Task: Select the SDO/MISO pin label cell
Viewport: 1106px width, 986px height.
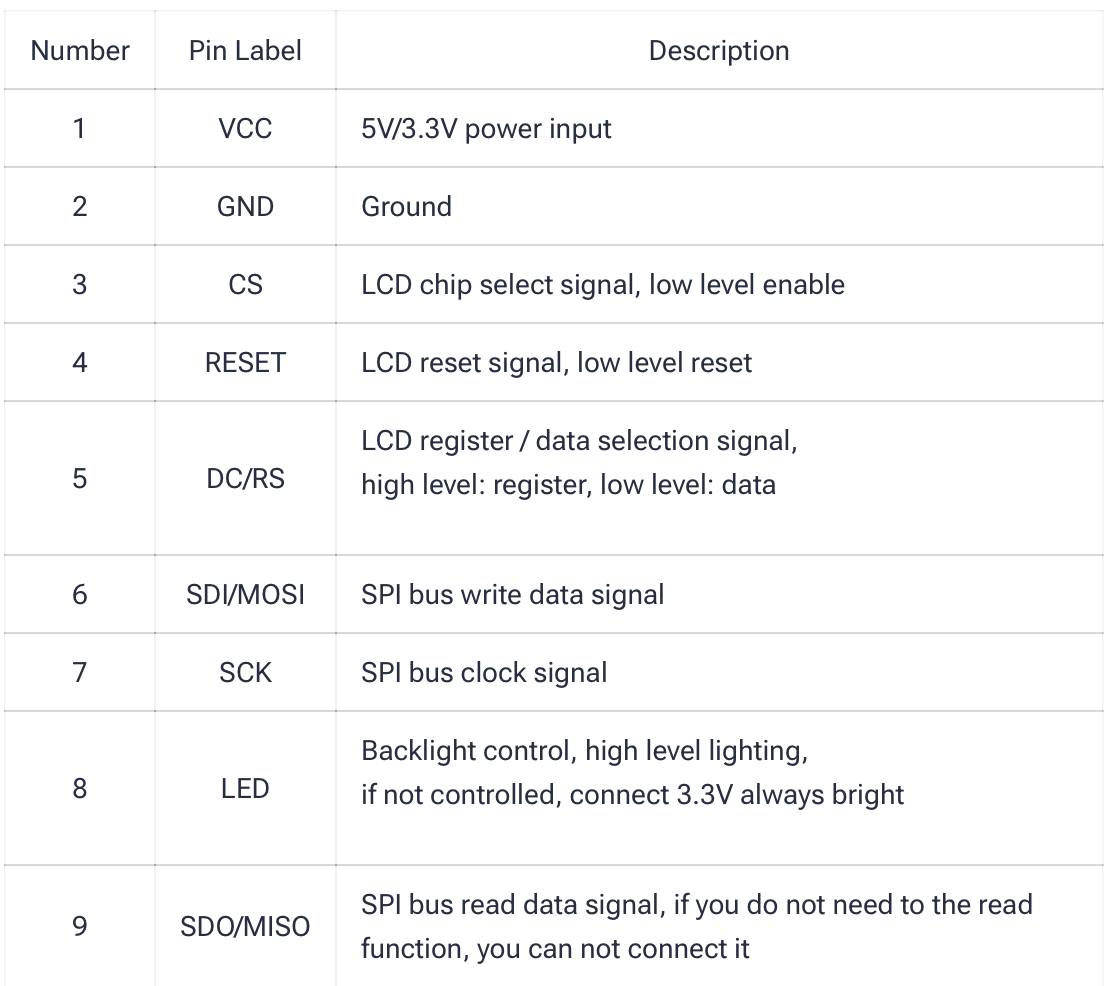Action: pyautogui.click(x=245, y=928)
